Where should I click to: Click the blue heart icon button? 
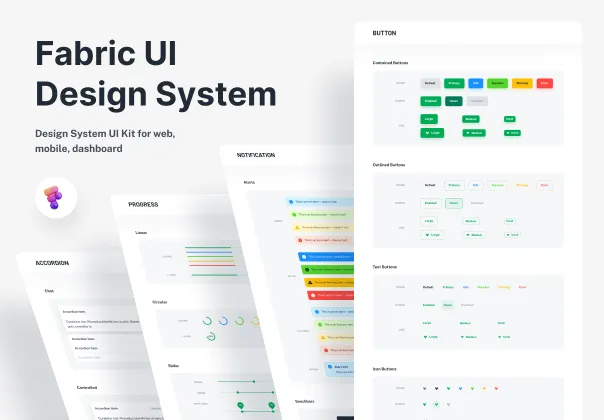460,388
